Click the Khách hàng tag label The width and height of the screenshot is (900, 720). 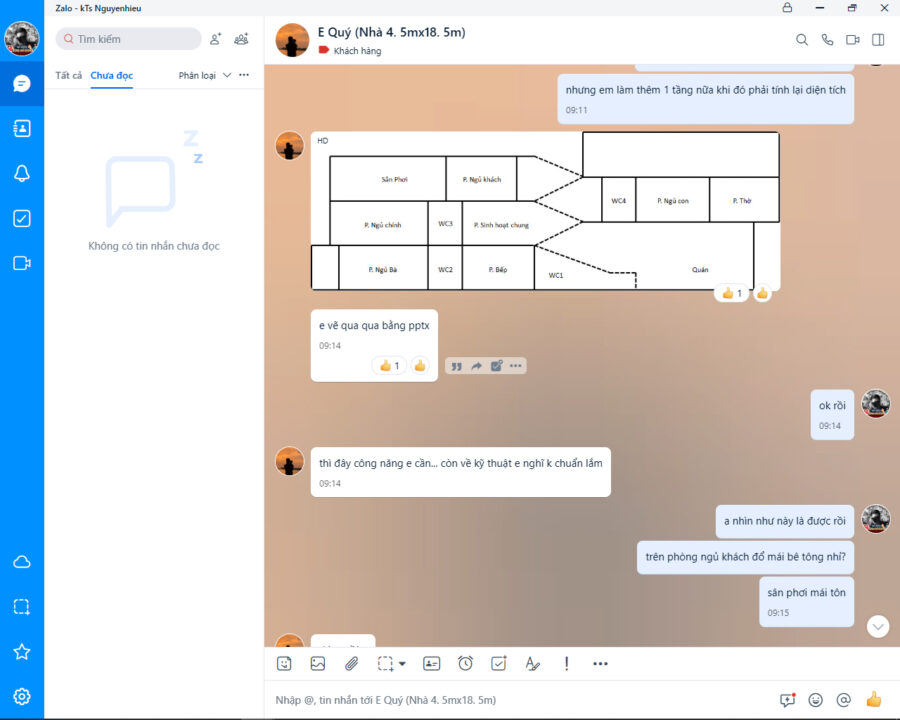tap(356, 50)
